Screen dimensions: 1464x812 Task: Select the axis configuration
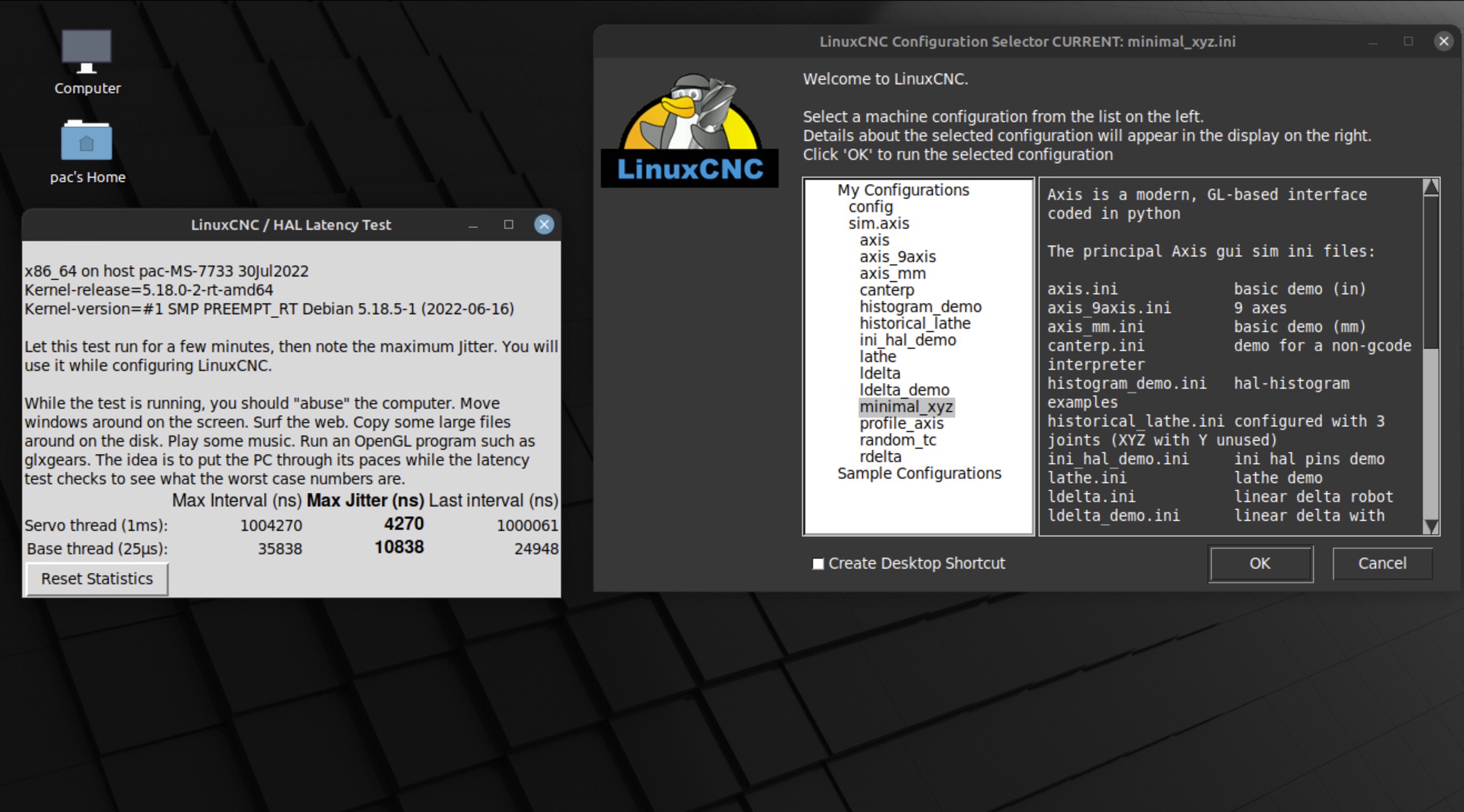pos(874,240)
